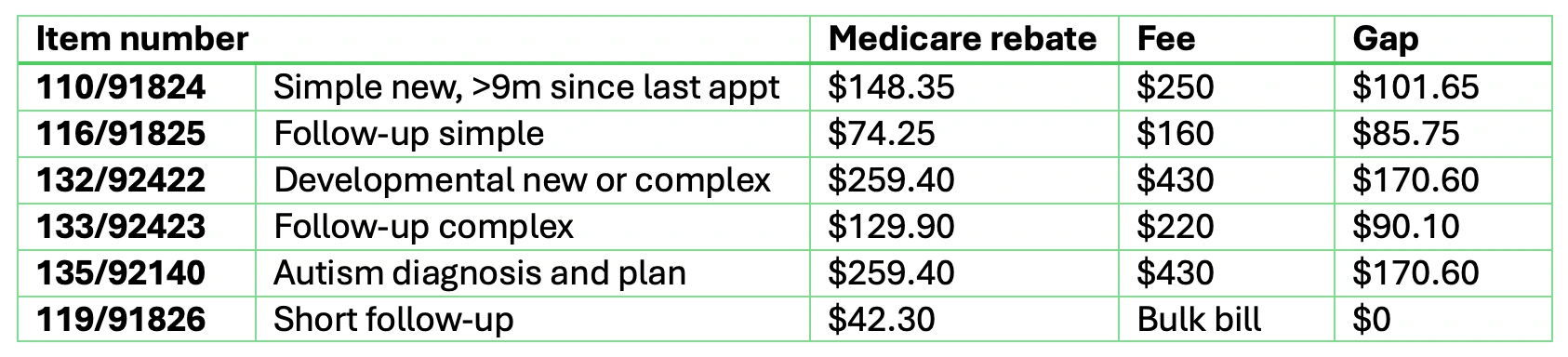Screen dimensions: 1568x357
Task: Click item number 132/92422
Action: (121, 180)
